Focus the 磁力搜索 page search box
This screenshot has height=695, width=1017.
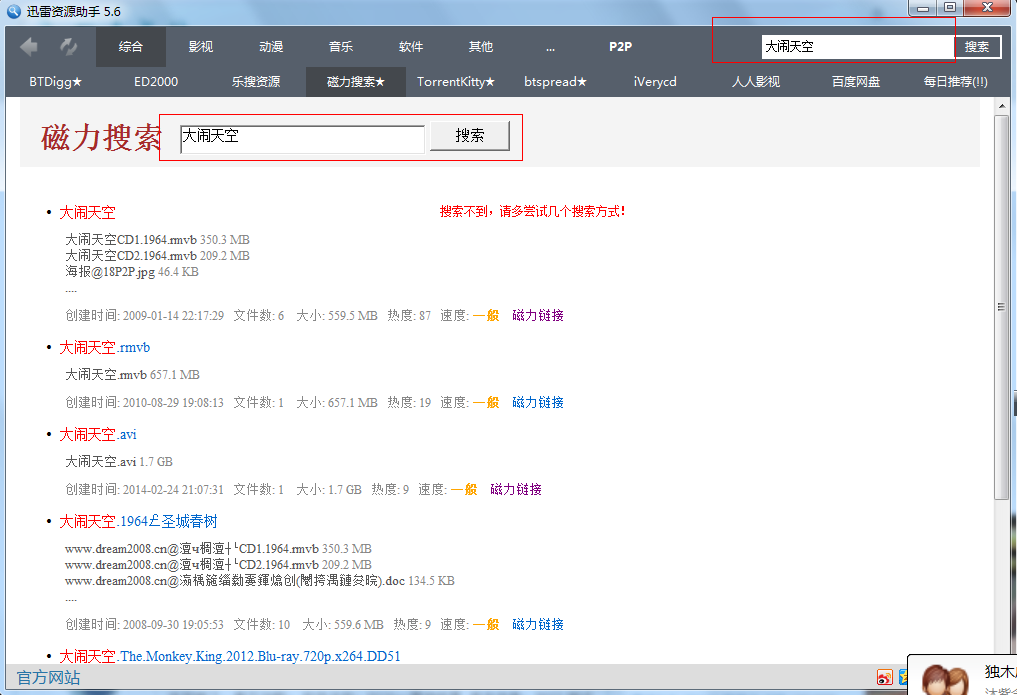(302, 139)
